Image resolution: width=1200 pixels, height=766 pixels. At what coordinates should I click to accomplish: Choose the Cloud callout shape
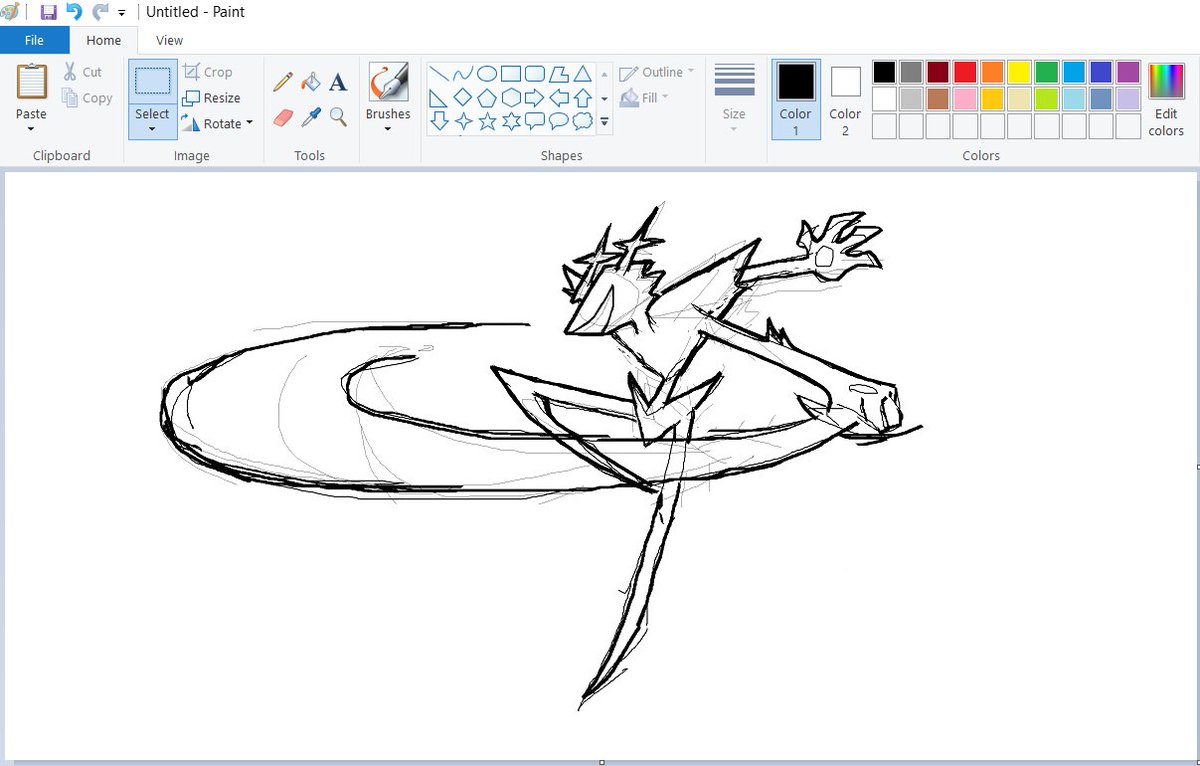click(582, 121)
